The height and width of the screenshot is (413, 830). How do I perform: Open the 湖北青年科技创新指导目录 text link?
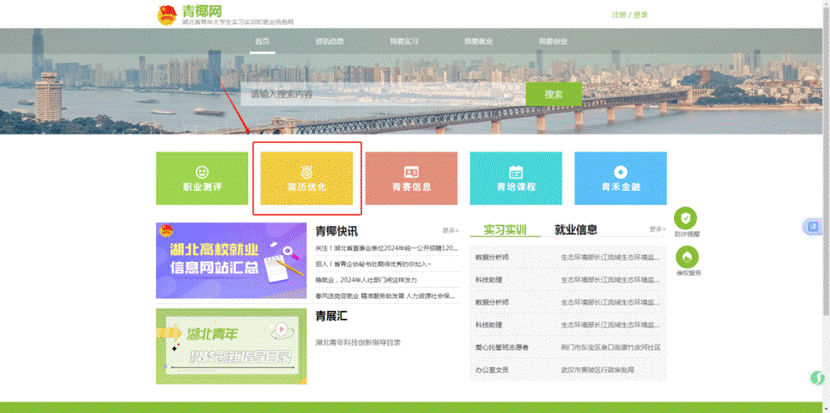click(x=358, y=343)
